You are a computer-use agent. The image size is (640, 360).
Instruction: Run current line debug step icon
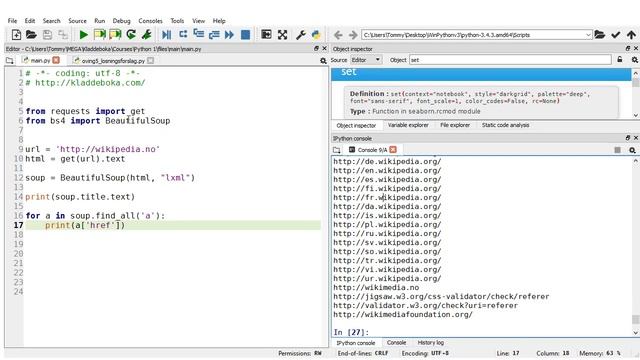[x=183, y=35]
